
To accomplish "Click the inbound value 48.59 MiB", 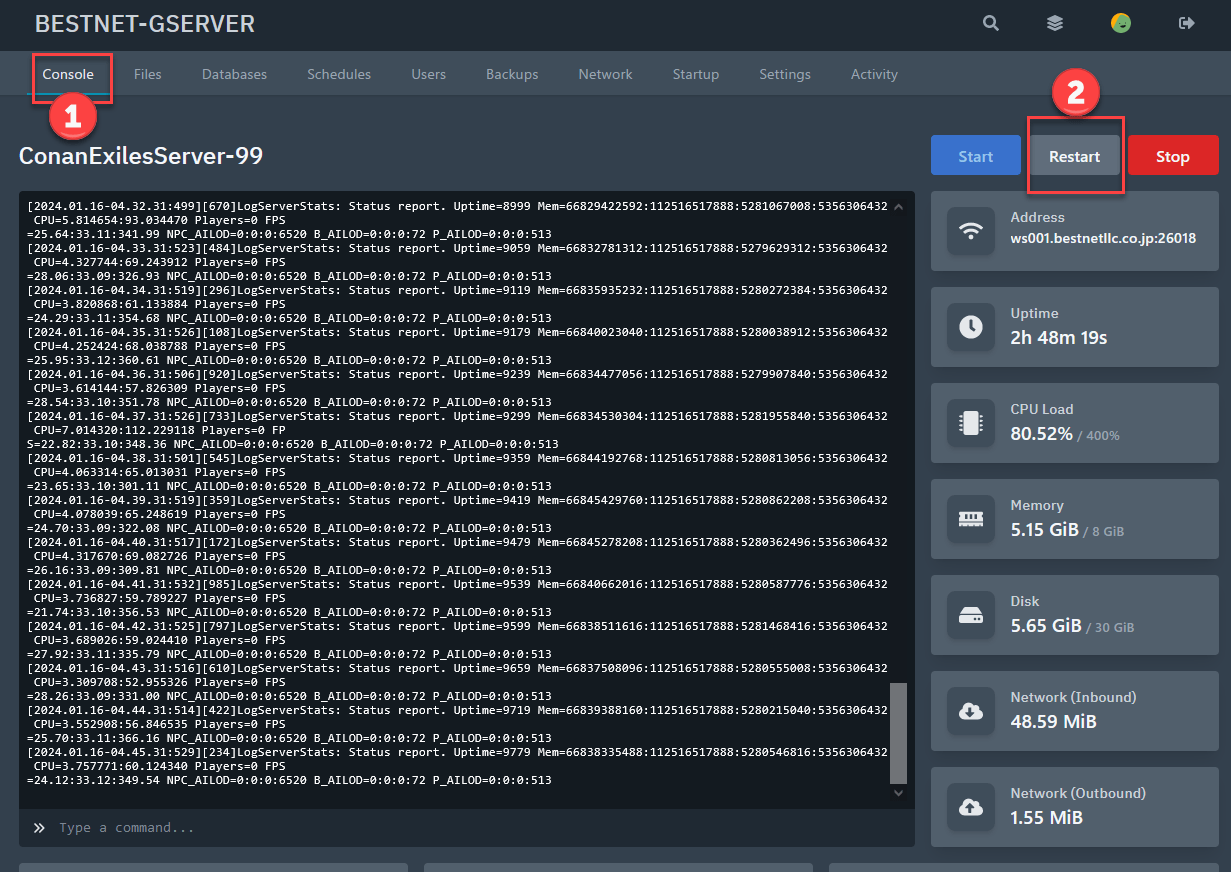I will [x=1053, y=722].
